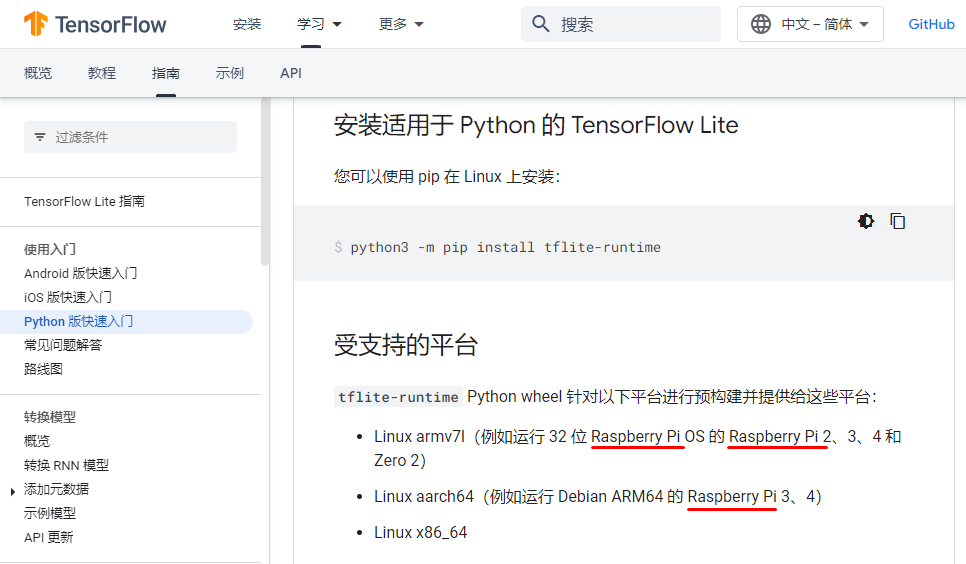This screenshot has width=966, height=564.
Task: Click the 受支持的平台 heading
Action: [406, 345]
